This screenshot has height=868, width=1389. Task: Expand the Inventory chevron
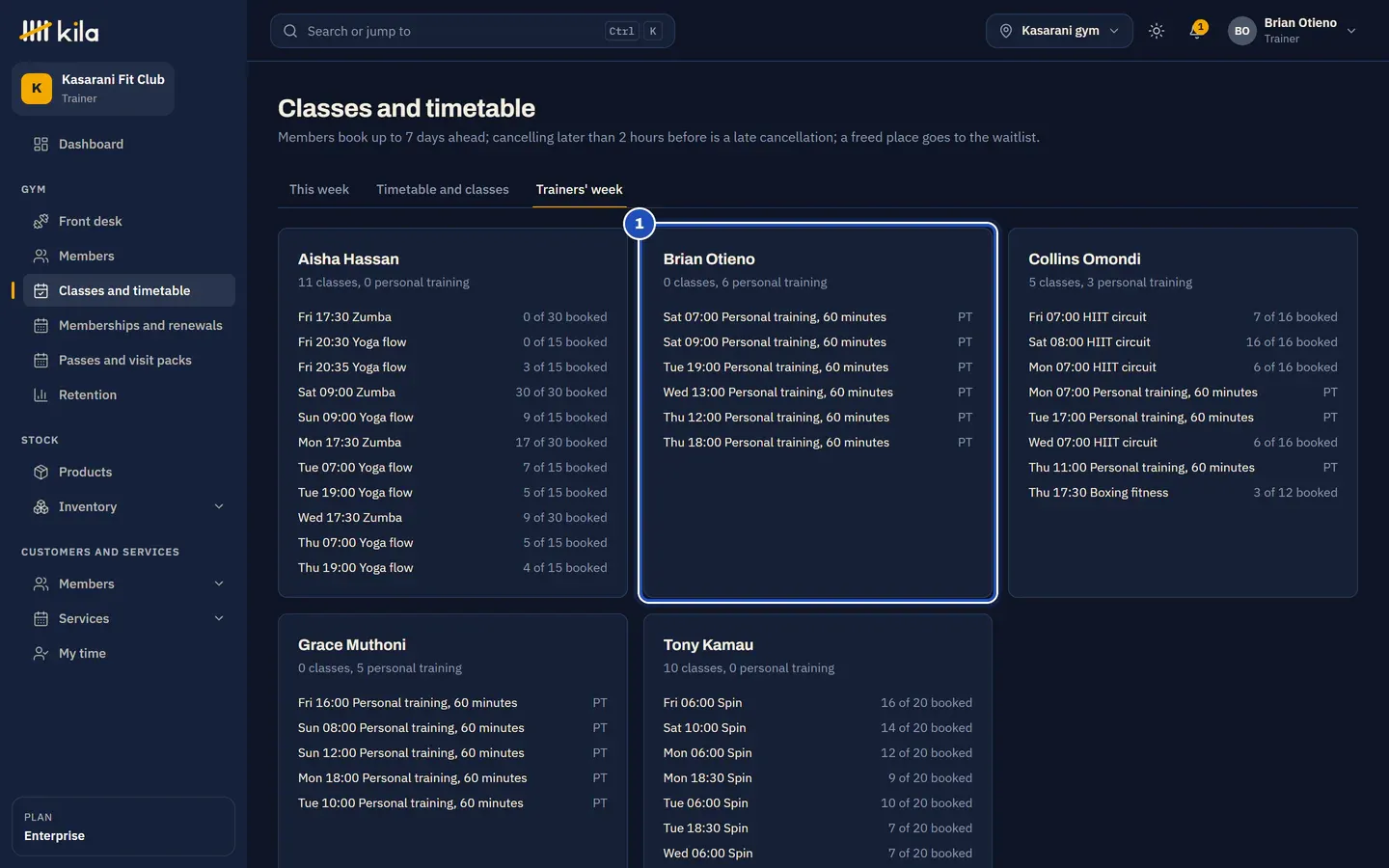[219, 506]
